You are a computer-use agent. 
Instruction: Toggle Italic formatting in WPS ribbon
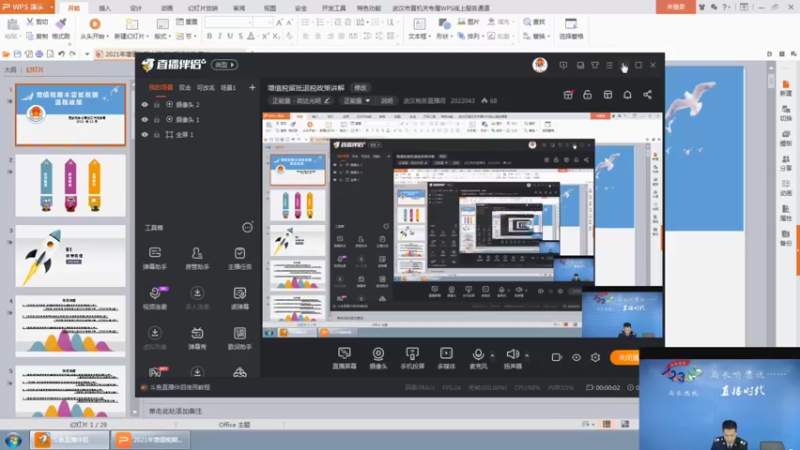[x=220, y=36]
